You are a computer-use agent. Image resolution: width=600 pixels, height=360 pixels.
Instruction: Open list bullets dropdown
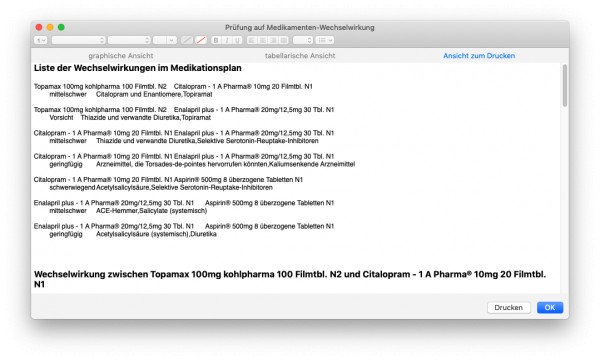[325, 40]
